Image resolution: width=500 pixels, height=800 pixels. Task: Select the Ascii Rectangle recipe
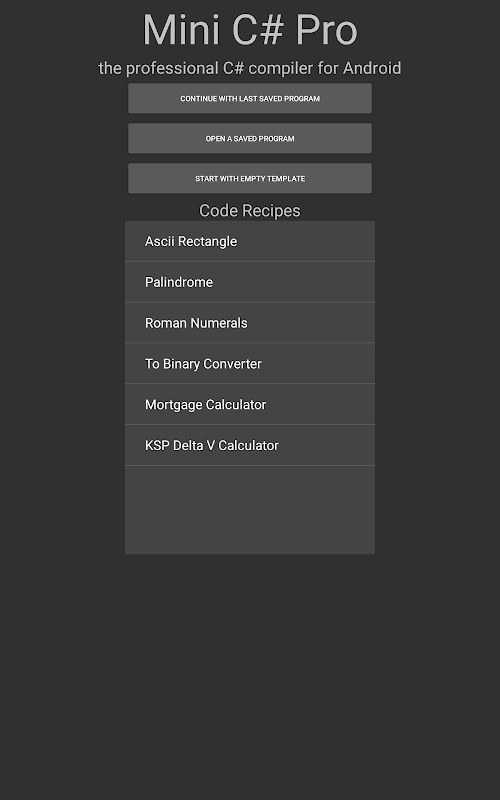[x=250, y=241]
